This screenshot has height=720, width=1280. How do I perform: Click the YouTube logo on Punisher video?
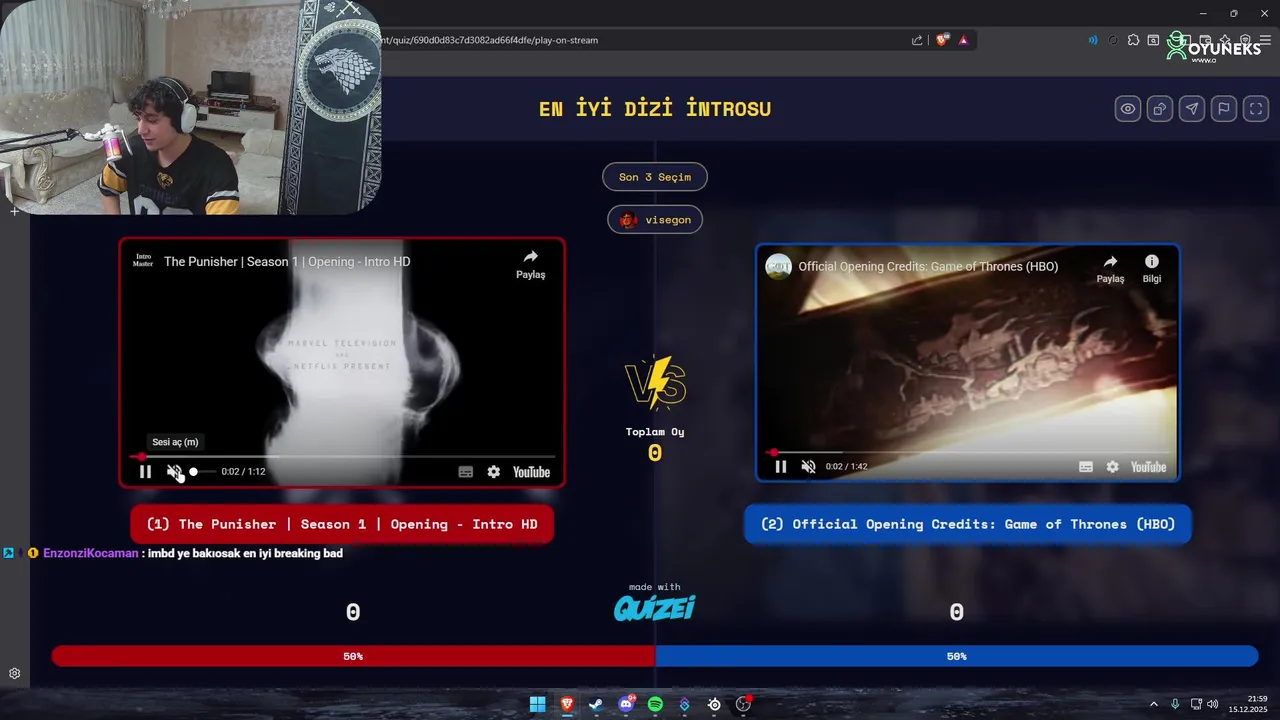coord(532,472)
